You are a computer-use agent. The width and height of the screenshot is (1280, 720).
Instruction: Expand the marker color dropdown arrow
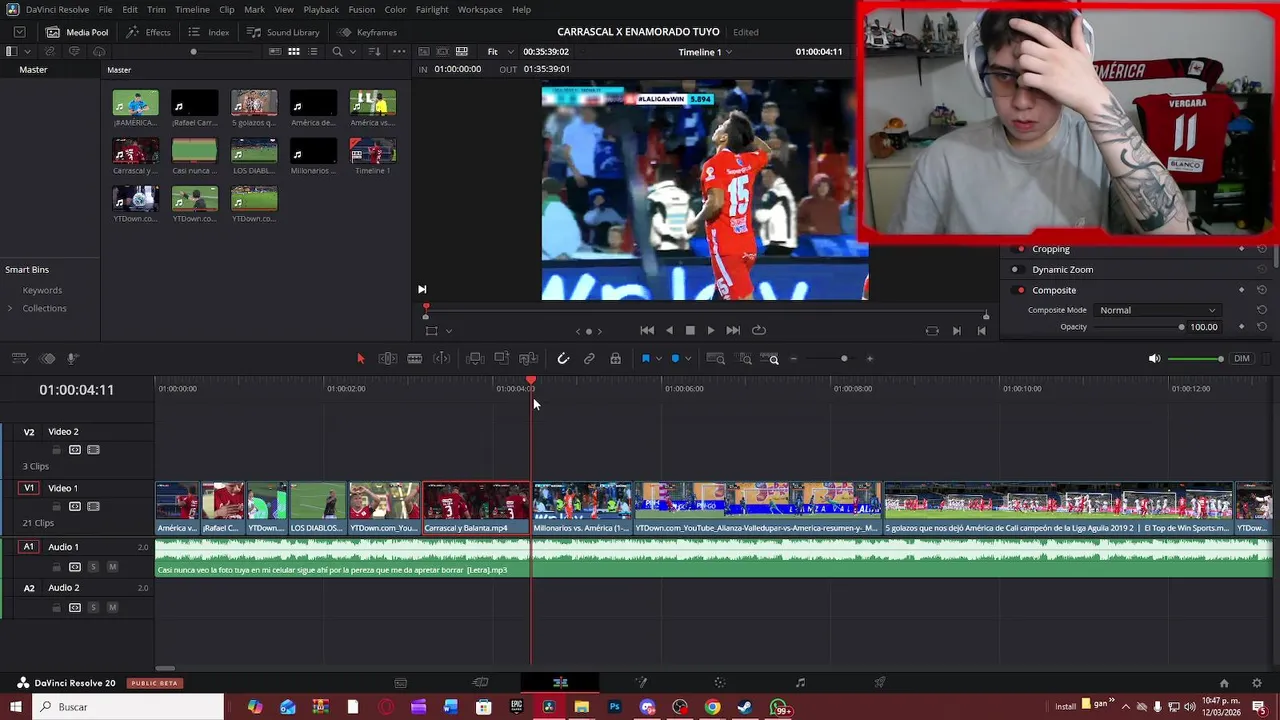coord(688,359)
